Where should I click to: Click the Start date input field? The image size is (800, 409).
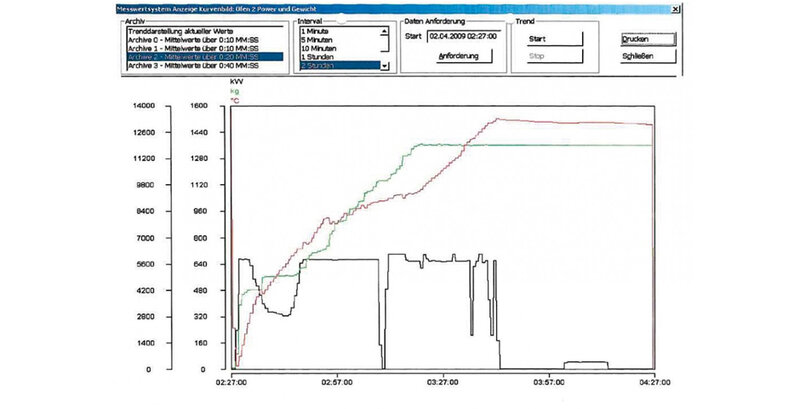click(x=459, y=37)
